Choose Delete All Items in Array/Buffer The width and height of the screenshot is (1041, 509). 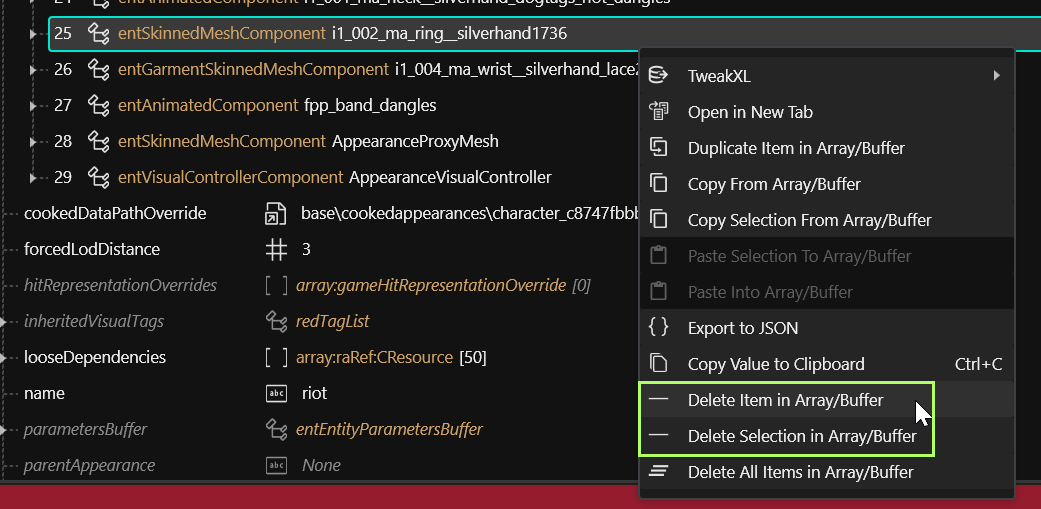click(827, 473)
